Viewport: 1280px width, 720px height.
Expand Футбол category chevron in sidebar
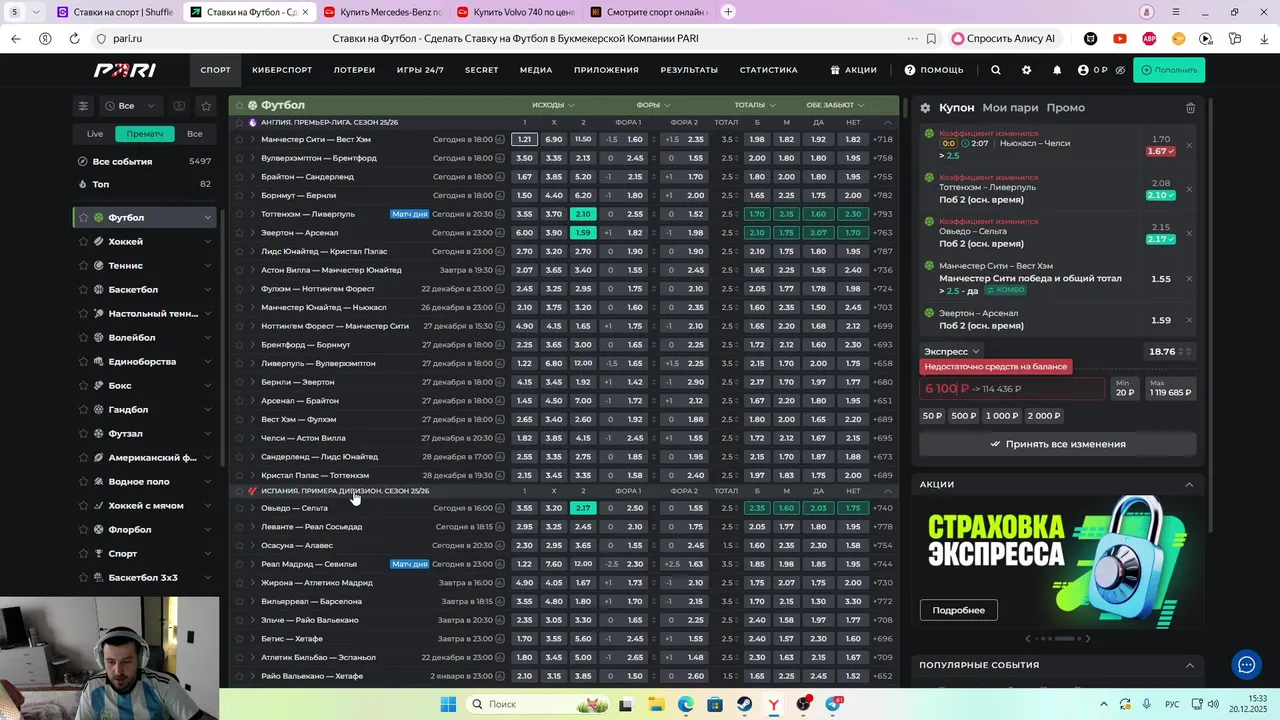click(207, 217)
